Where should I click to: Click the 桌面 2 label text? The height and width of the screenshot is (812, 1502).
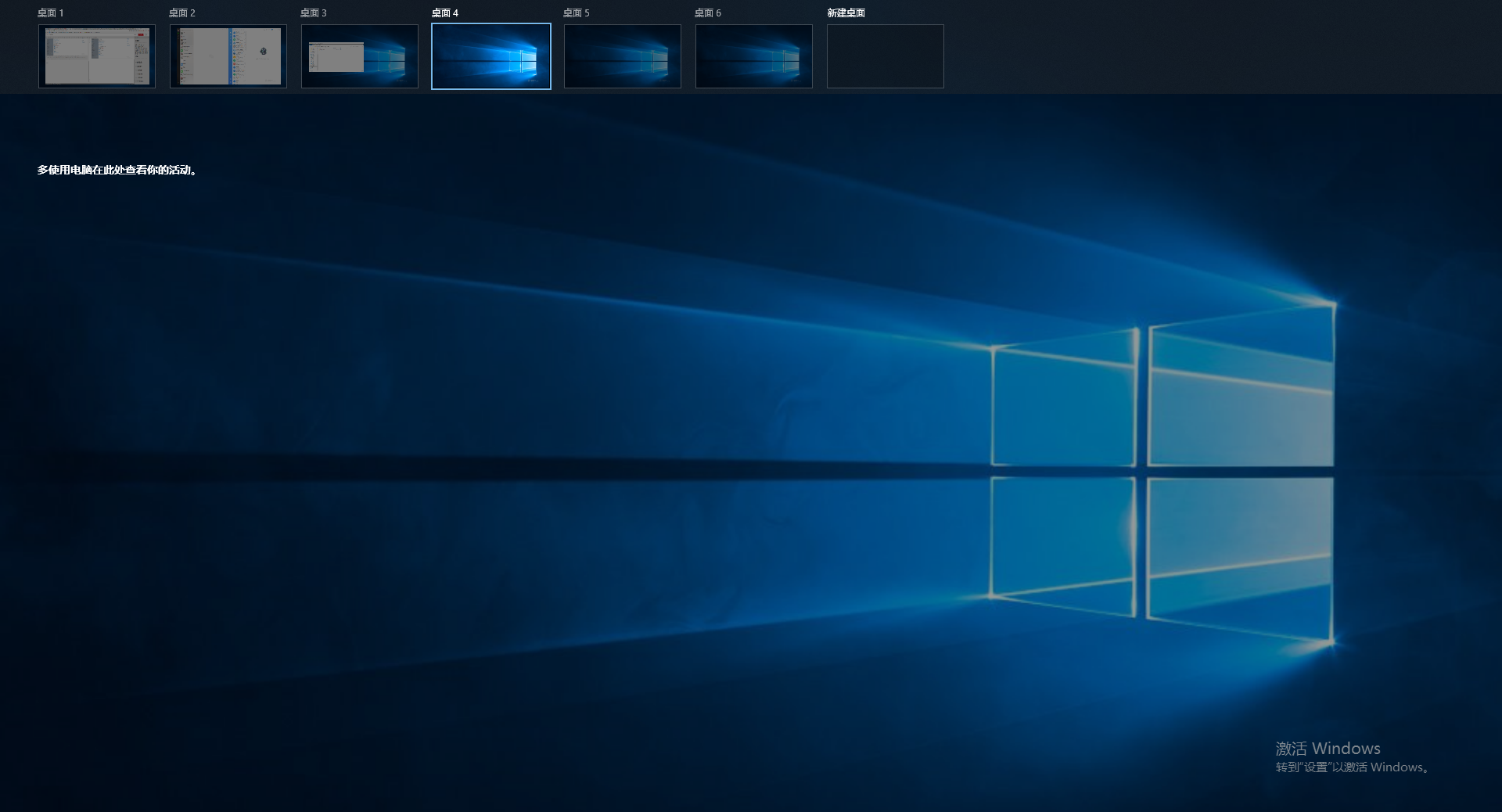182,13
